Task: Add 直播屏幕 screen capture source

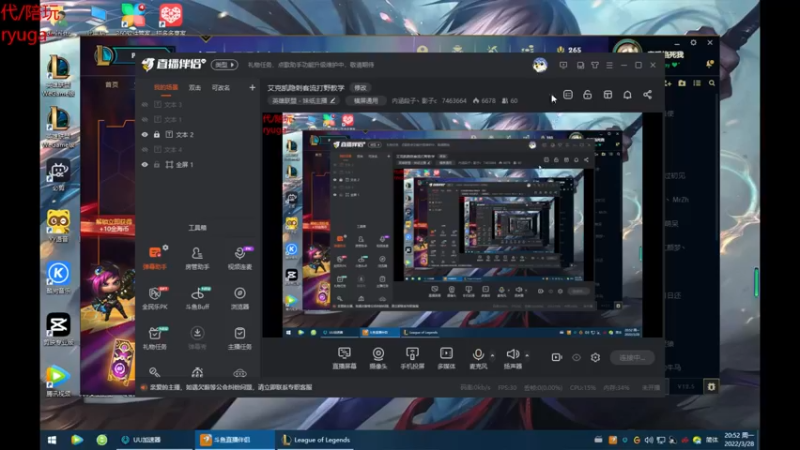Action: point(344,358)
